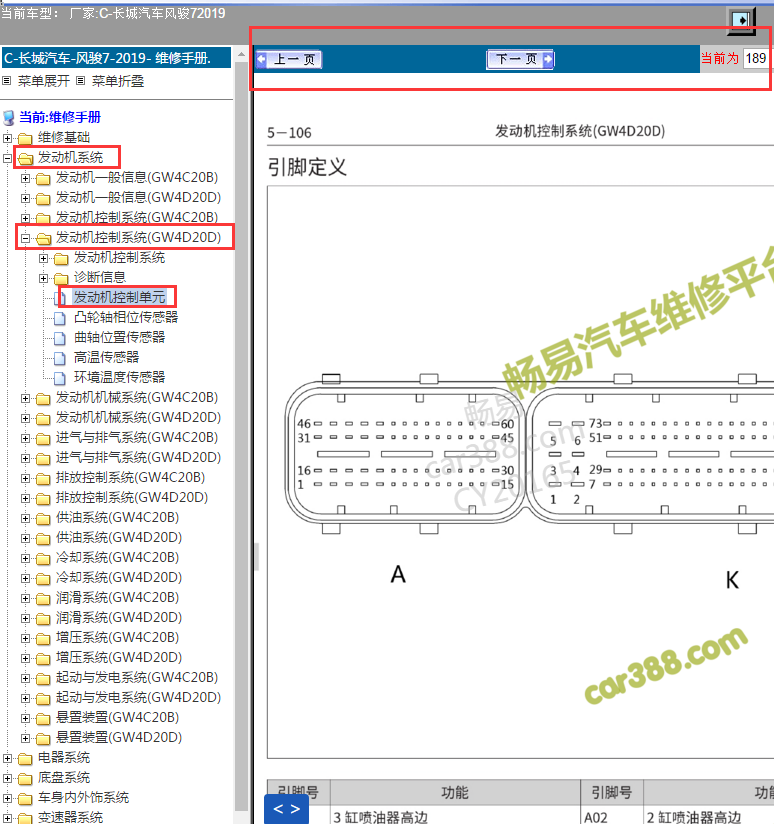The image size is (774, 824).
Task: Click folder icon of 发动机控制系统 subfolder
Action: pyautogui.click(x=61, y=259)
